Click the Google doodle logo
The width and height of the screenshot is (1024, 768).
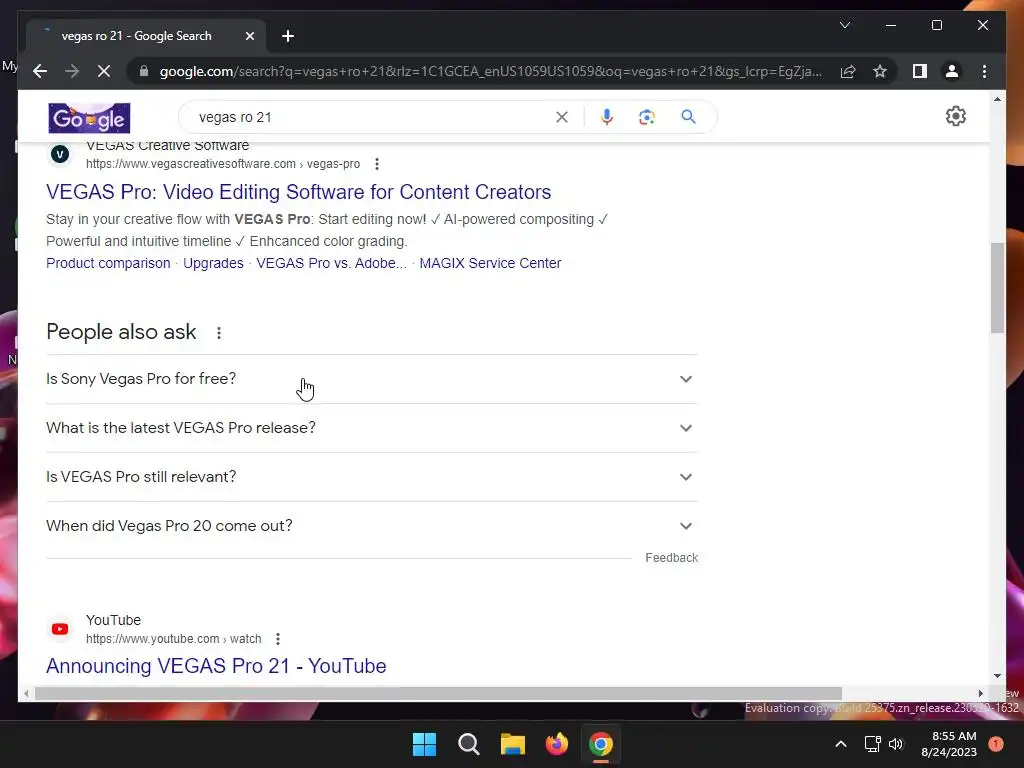pos(89,118)
